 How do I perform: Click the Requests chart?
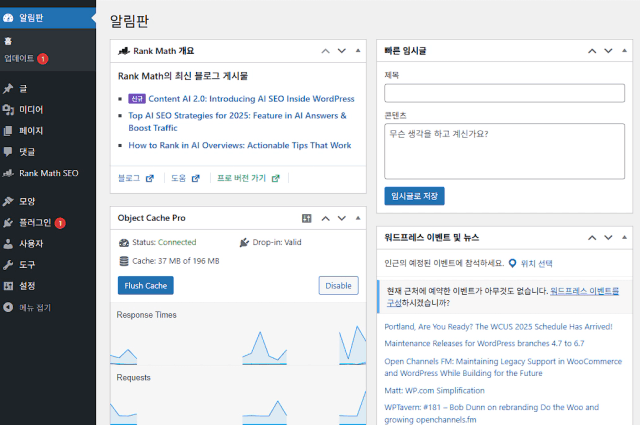point(238,406)
